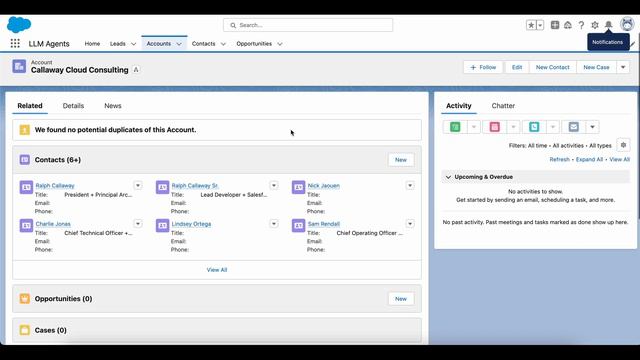
Task: Click the Salesforce cloud logo
Action: [19, 24]
